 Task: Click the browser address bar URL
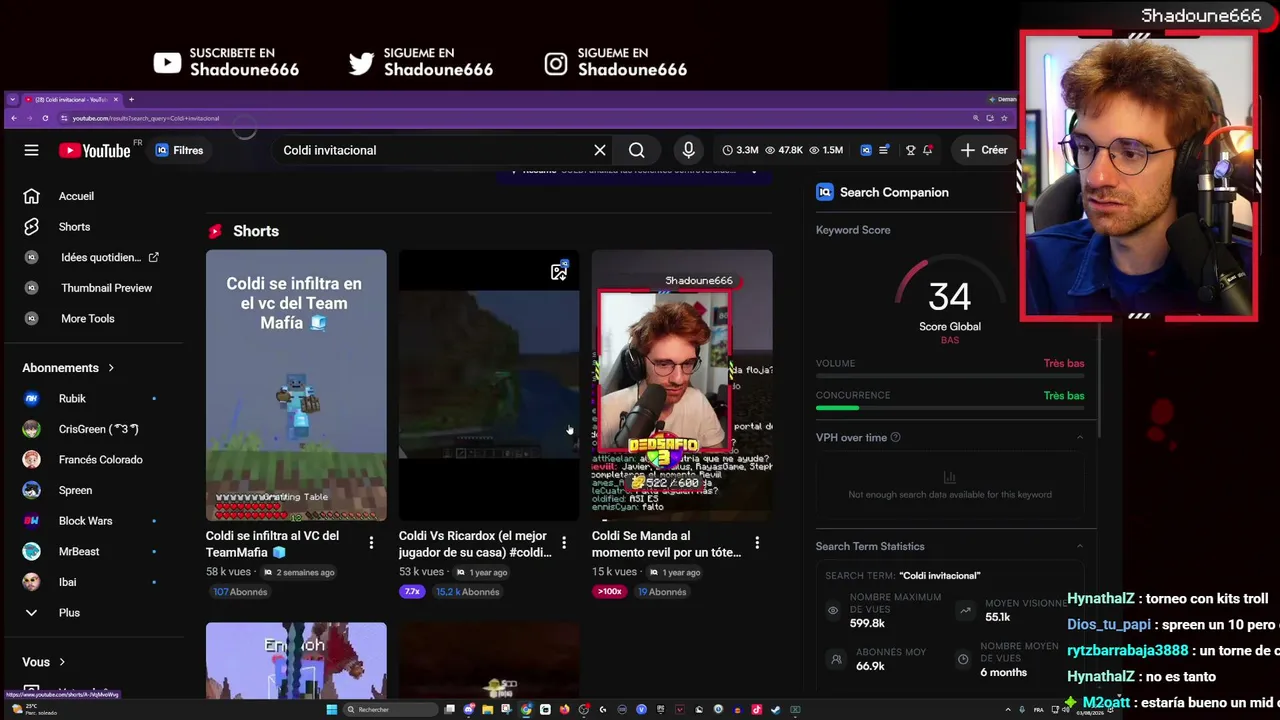click(x=146, y=118)
